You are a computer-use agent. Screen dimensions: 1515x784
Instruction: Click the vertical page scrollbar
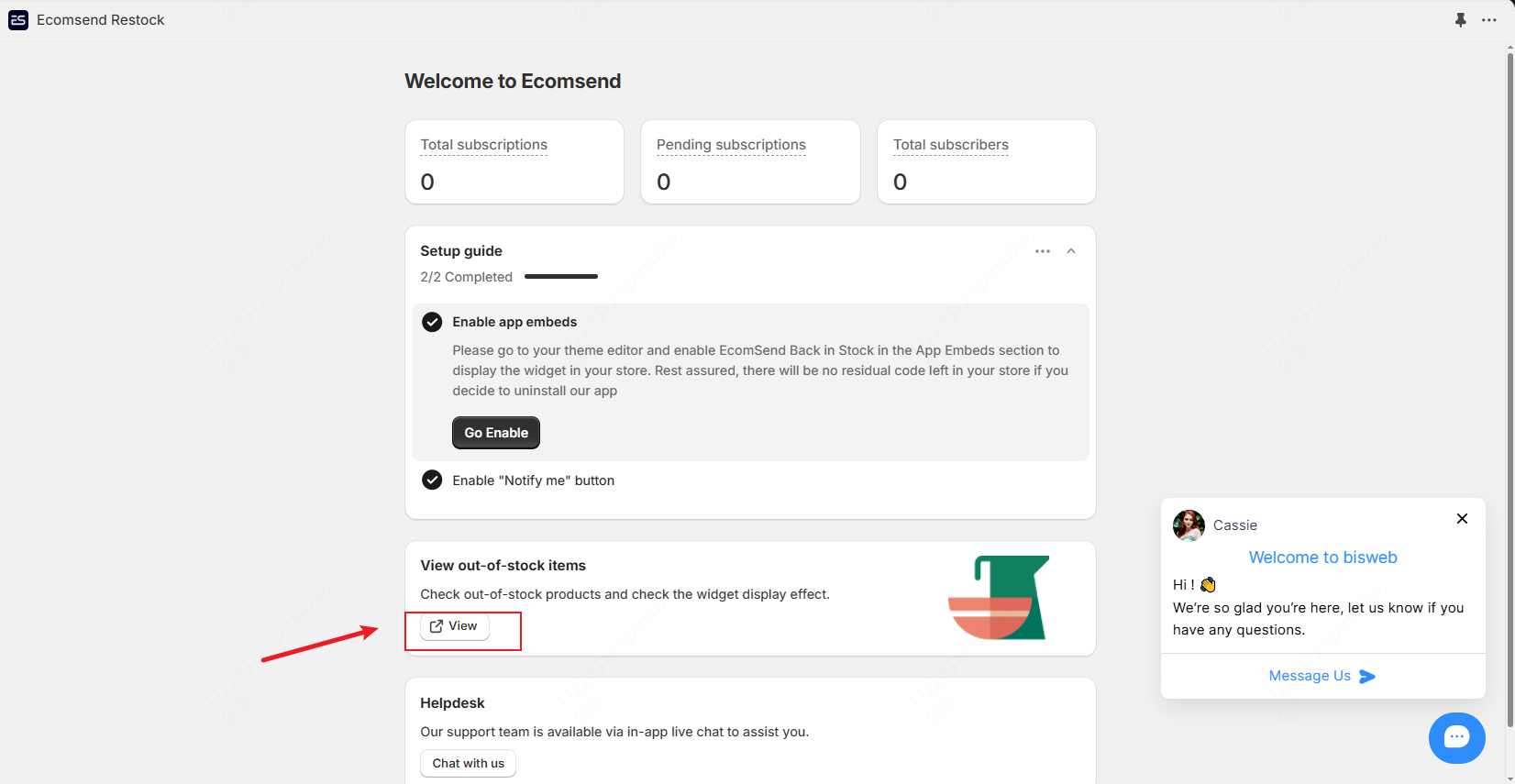click(x=1509, y=385)
